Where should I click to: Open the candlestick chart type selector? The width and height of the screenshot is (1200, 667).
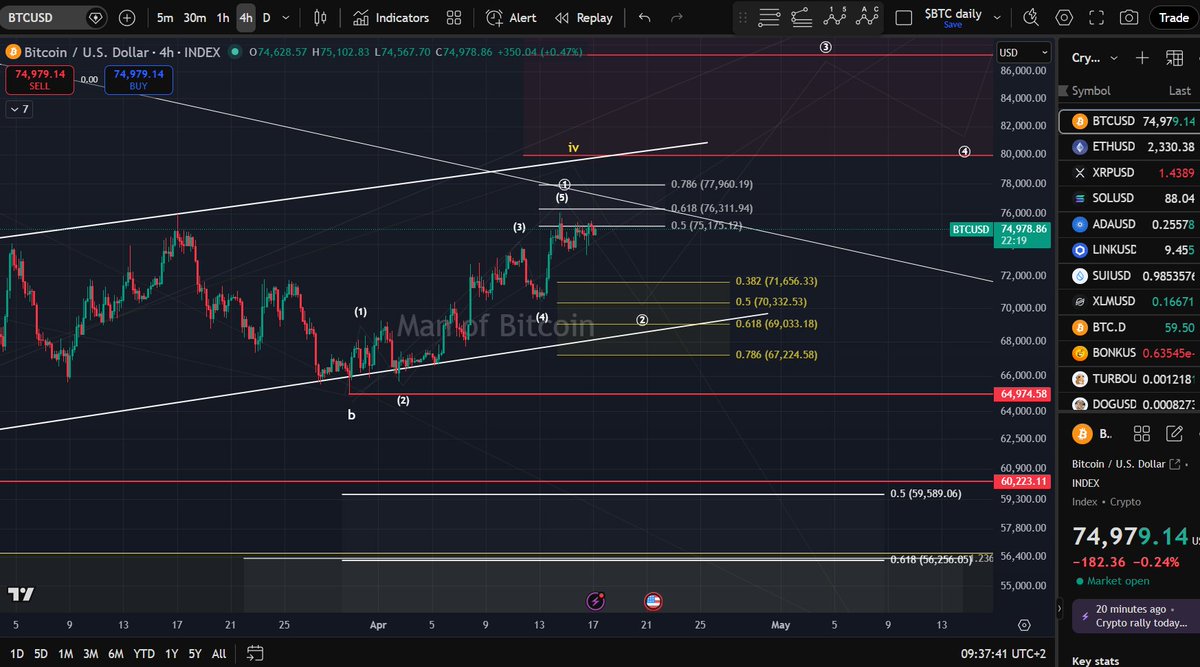point(320,18)
